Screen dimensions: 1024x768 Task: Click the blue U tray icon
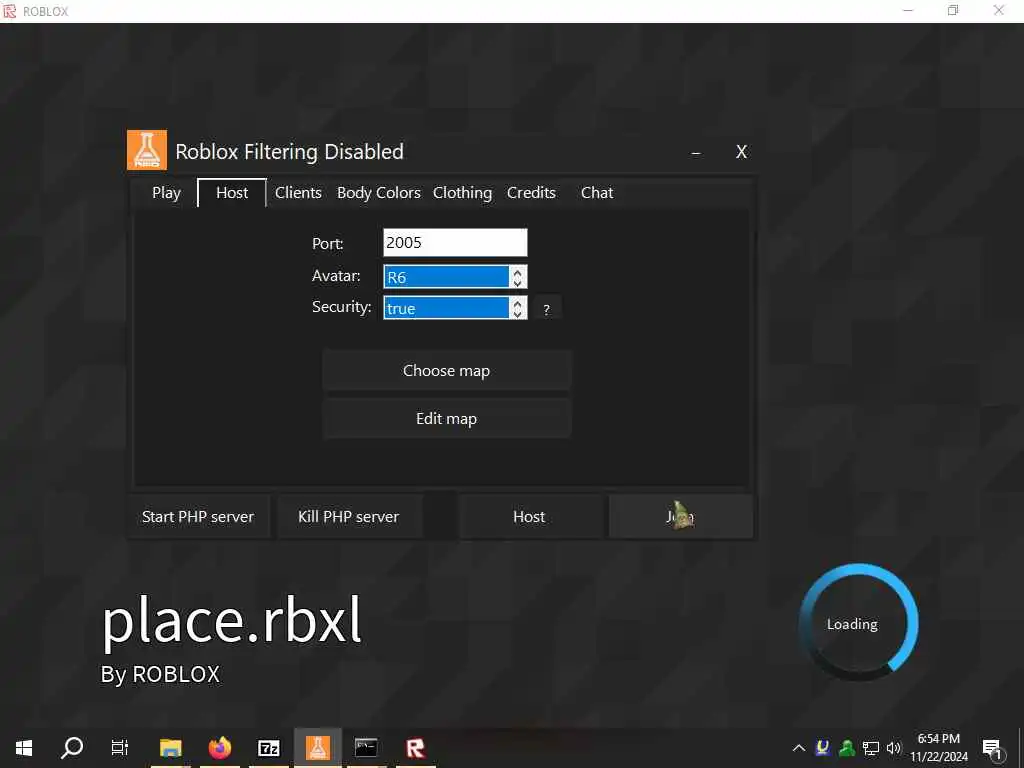point(823,748)
